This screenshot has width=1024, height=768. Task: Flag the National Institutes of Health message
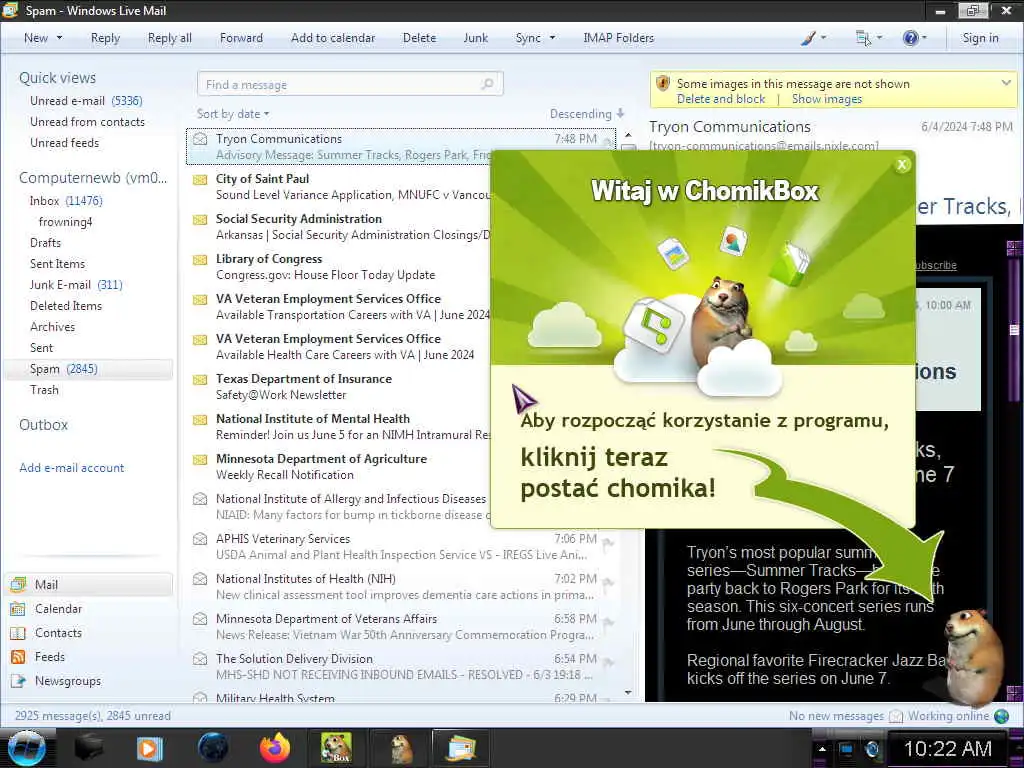click(608, 583)
